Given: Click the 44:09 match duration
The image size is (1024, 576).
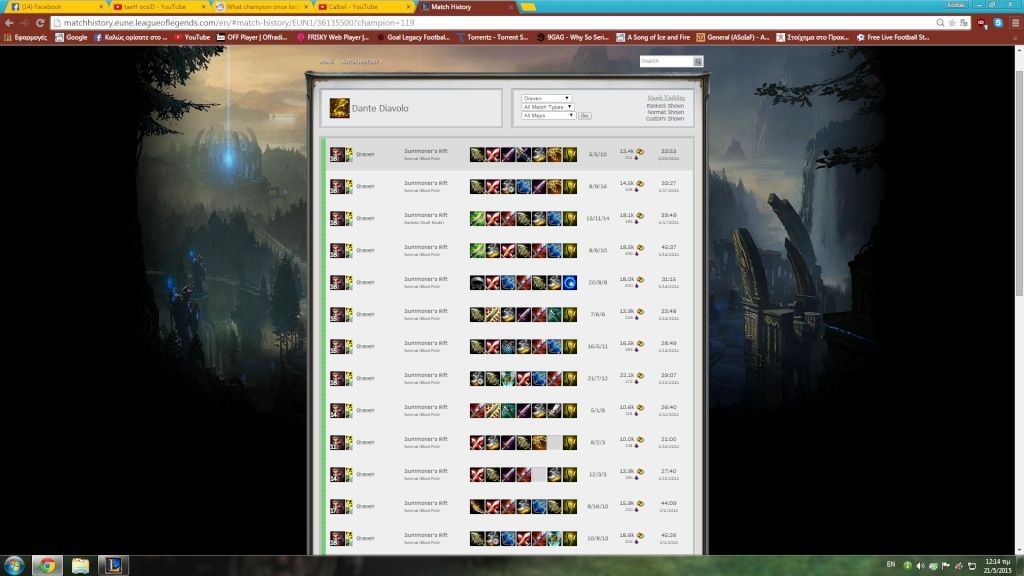Looking at the screenshot, I should [668, 503].
